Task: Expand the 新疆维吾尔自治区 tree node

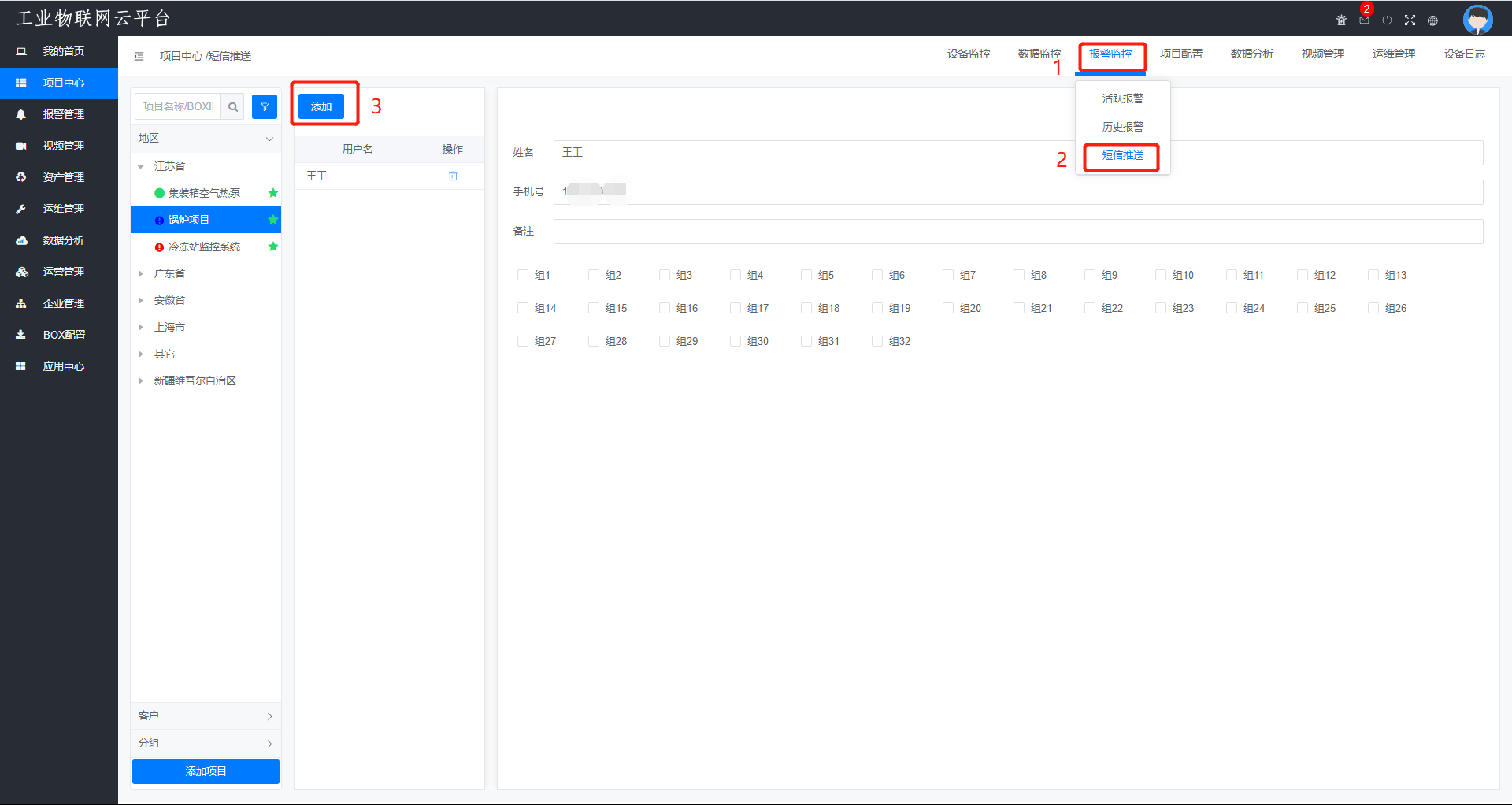Action: 141,380
